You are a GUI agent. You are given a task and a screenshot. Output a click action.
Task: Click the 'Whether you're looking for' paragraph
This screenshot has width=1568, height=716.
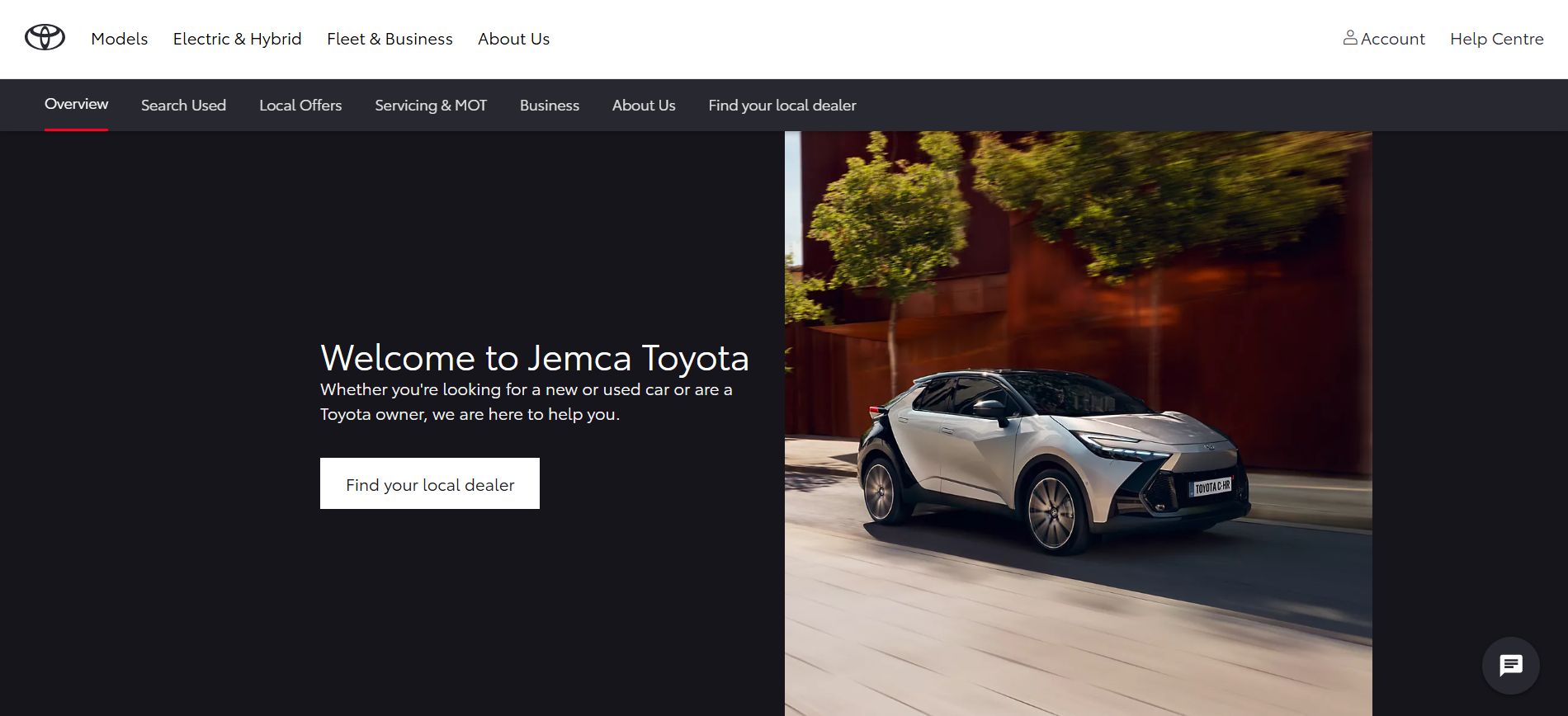527,402
